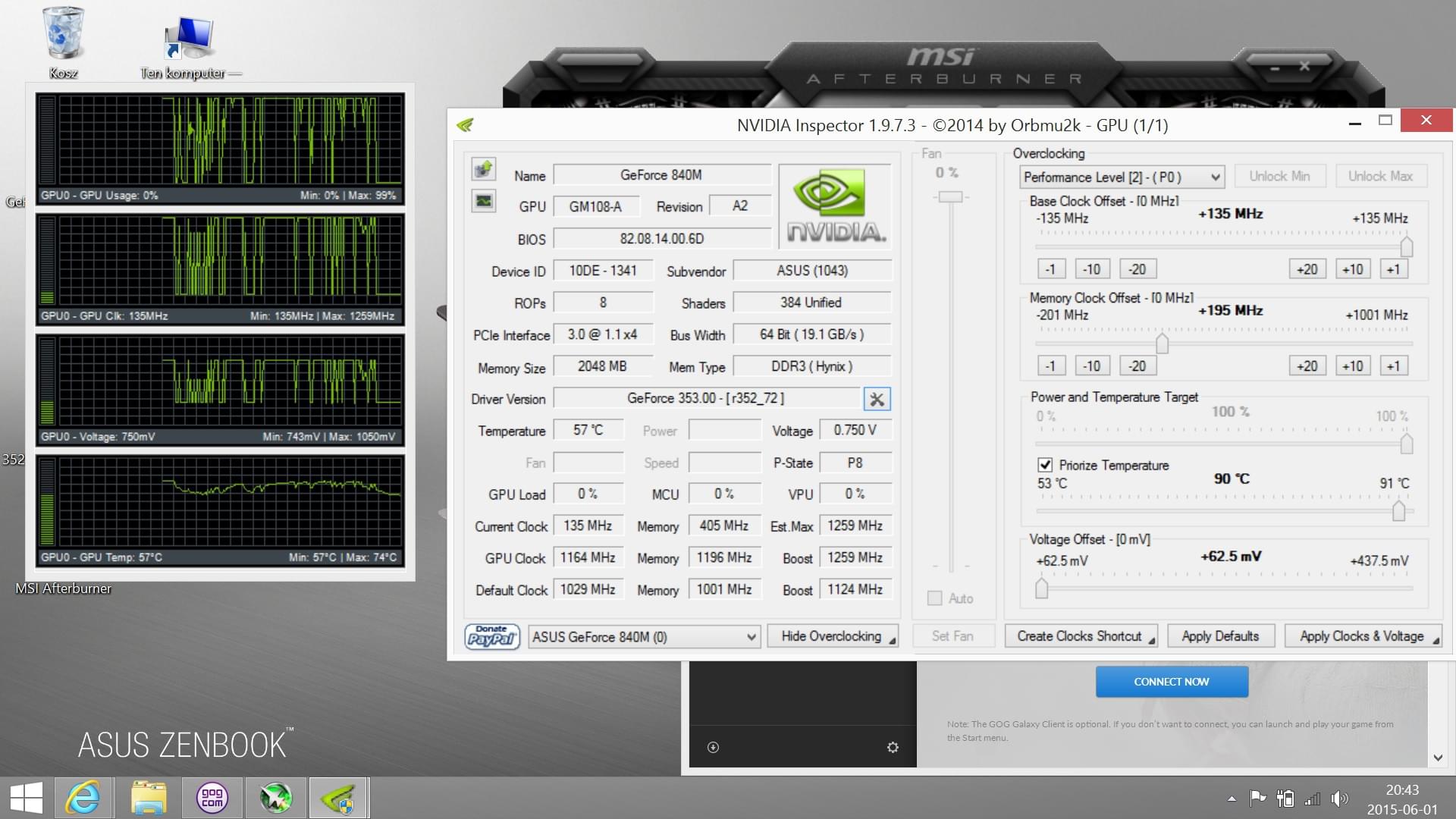The height and width of the screenshot is (819, 1456).
Task: Click the Power Target slider handle
Action: [1407, 444]
